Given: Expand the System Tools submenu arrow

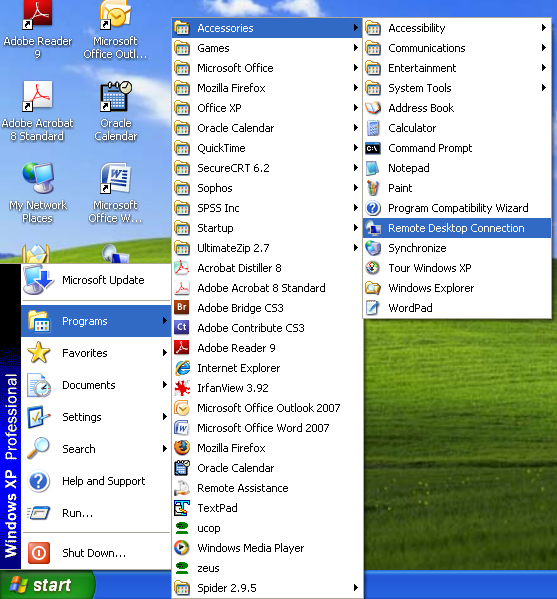Looking at the screenshot, I should (543, 87).
